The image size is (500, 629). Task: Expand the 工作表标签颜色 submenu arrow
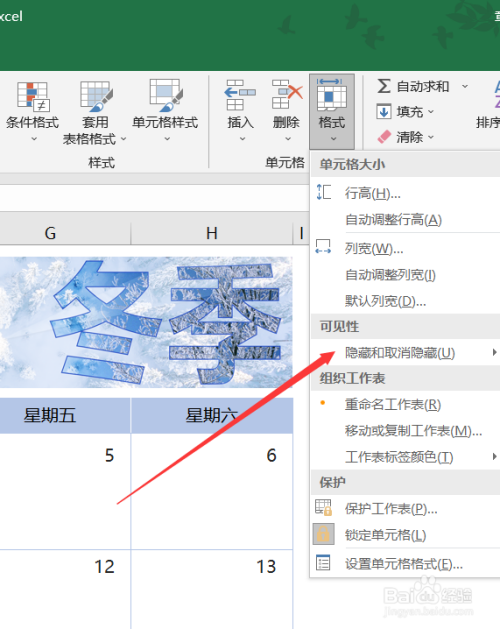494,456
